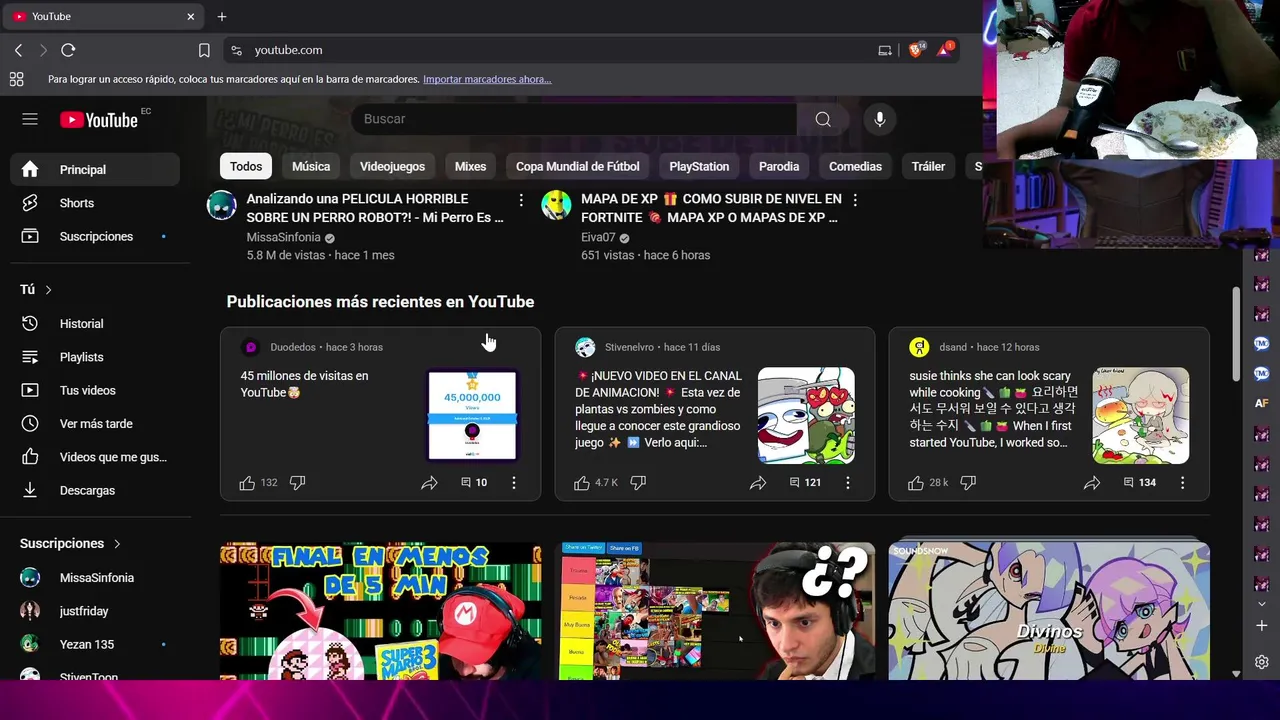Dislike the Stivenelvro post
Screen dimensions: 1280x720
tap(638, 482)
